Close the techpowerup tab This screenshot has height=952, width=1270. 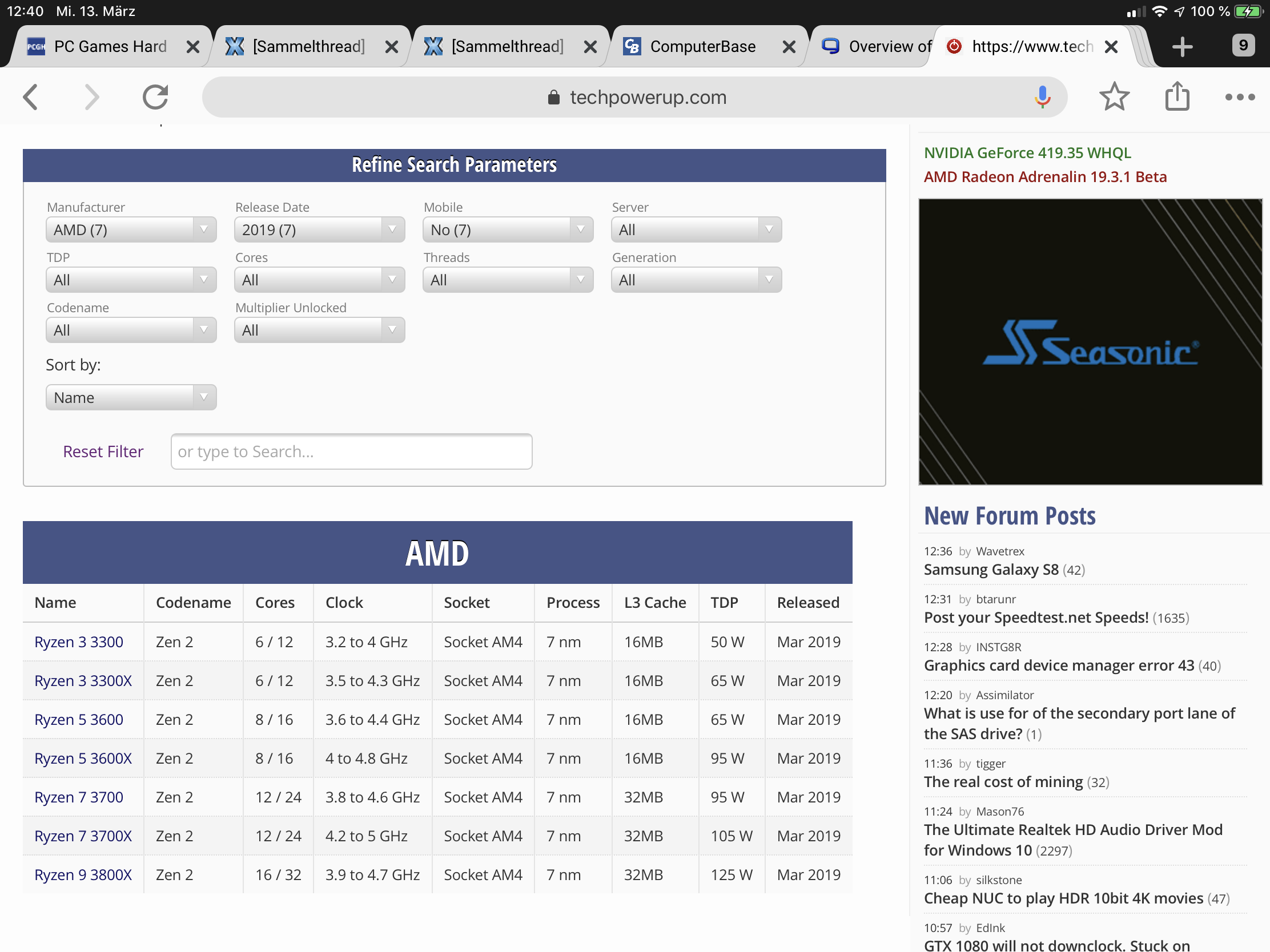(1111, 47)
